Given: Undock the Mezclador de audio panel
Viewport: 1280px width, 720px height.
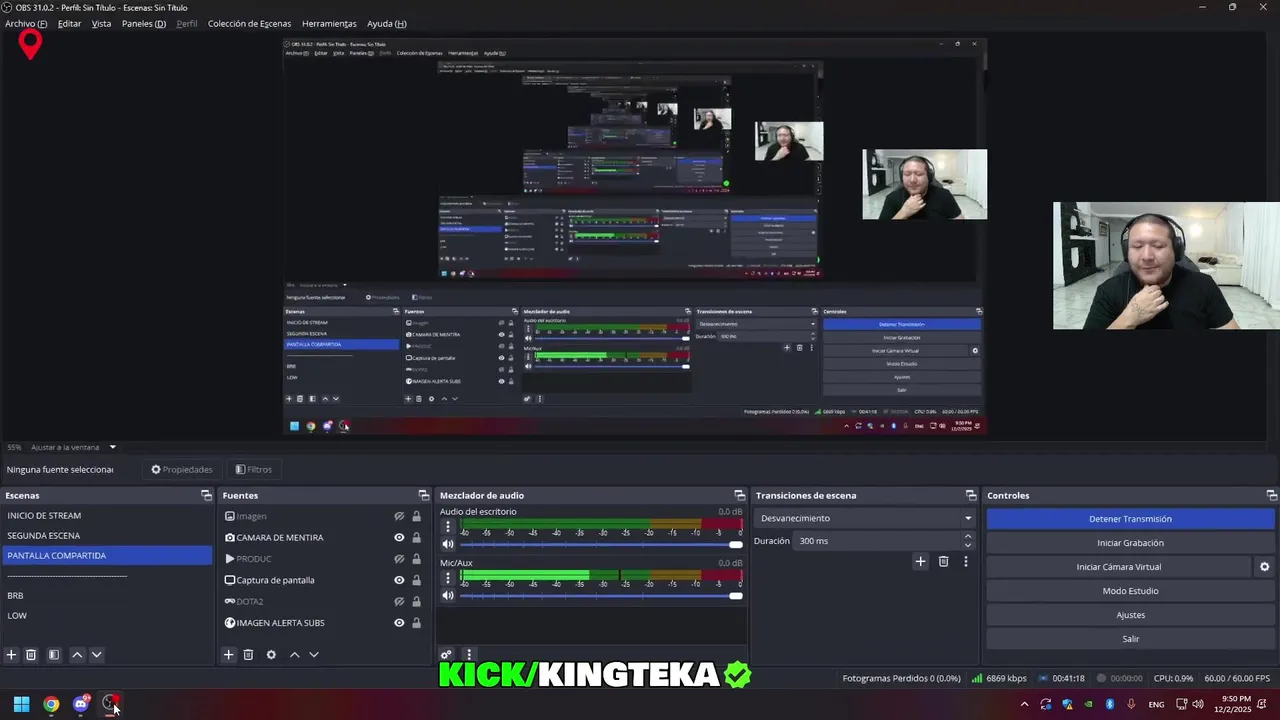Looking at the screenshot, I should 740,495.
